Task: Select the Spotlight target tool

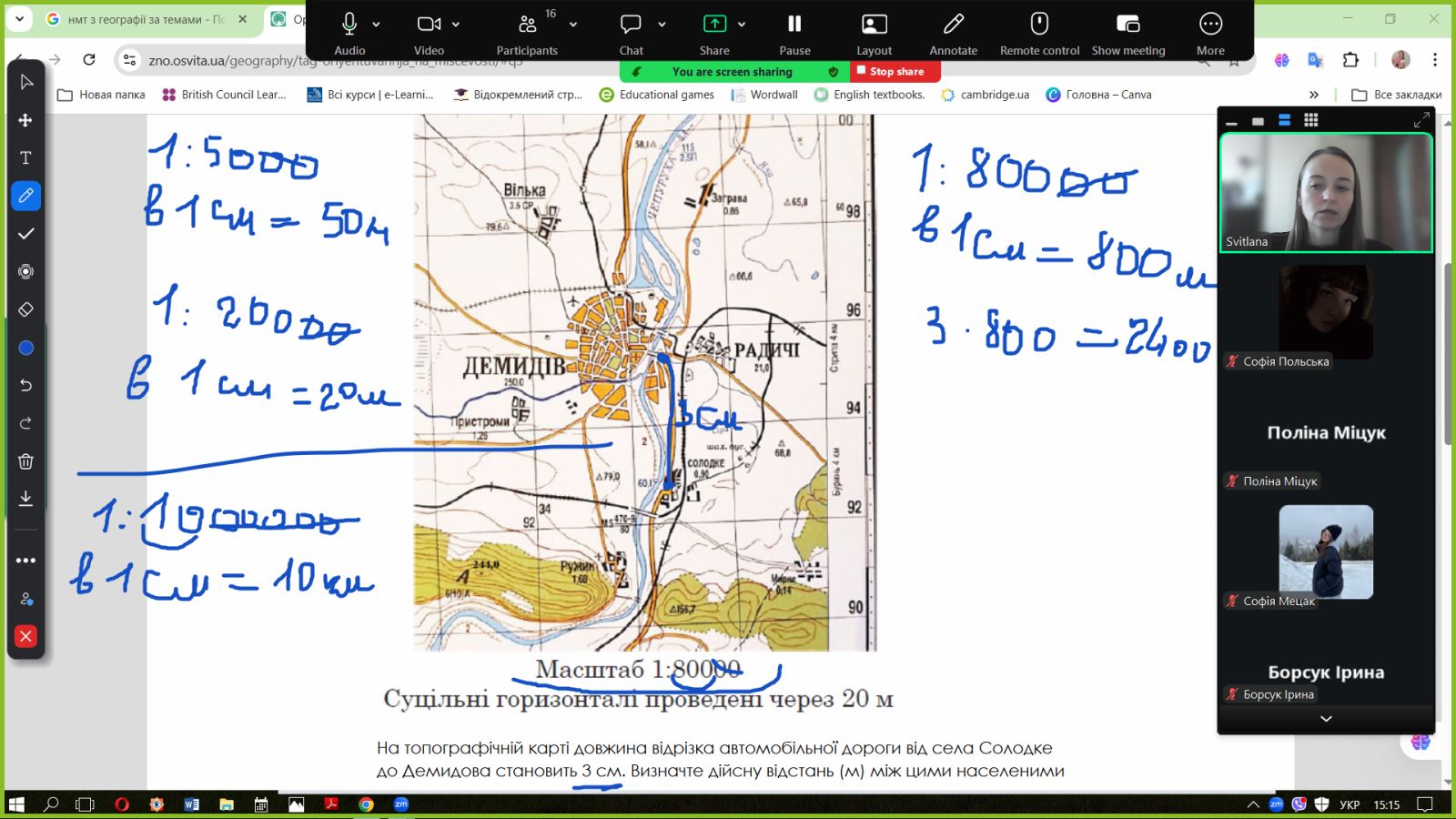Action: click(x=25, y=272)
